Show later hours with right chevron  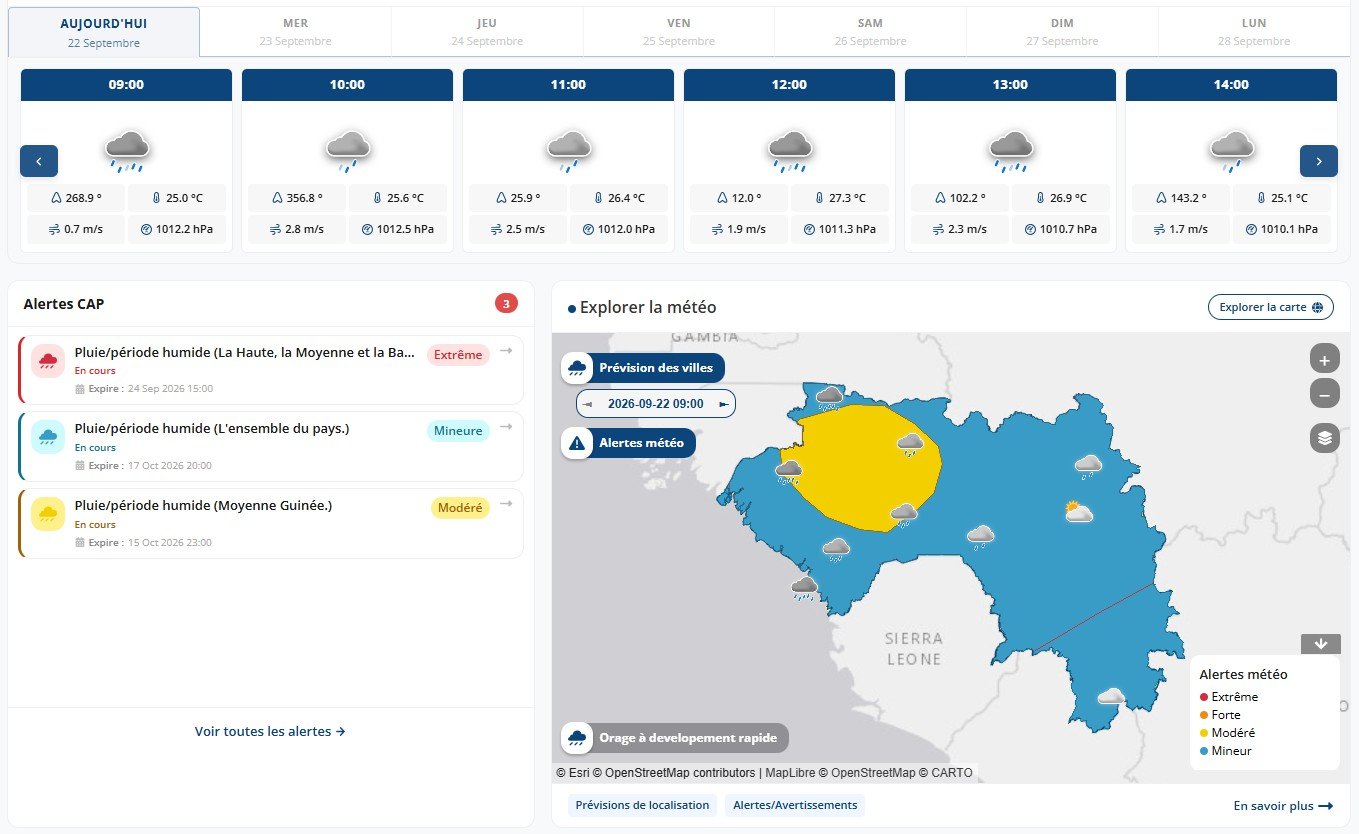tap(1319, 161)
